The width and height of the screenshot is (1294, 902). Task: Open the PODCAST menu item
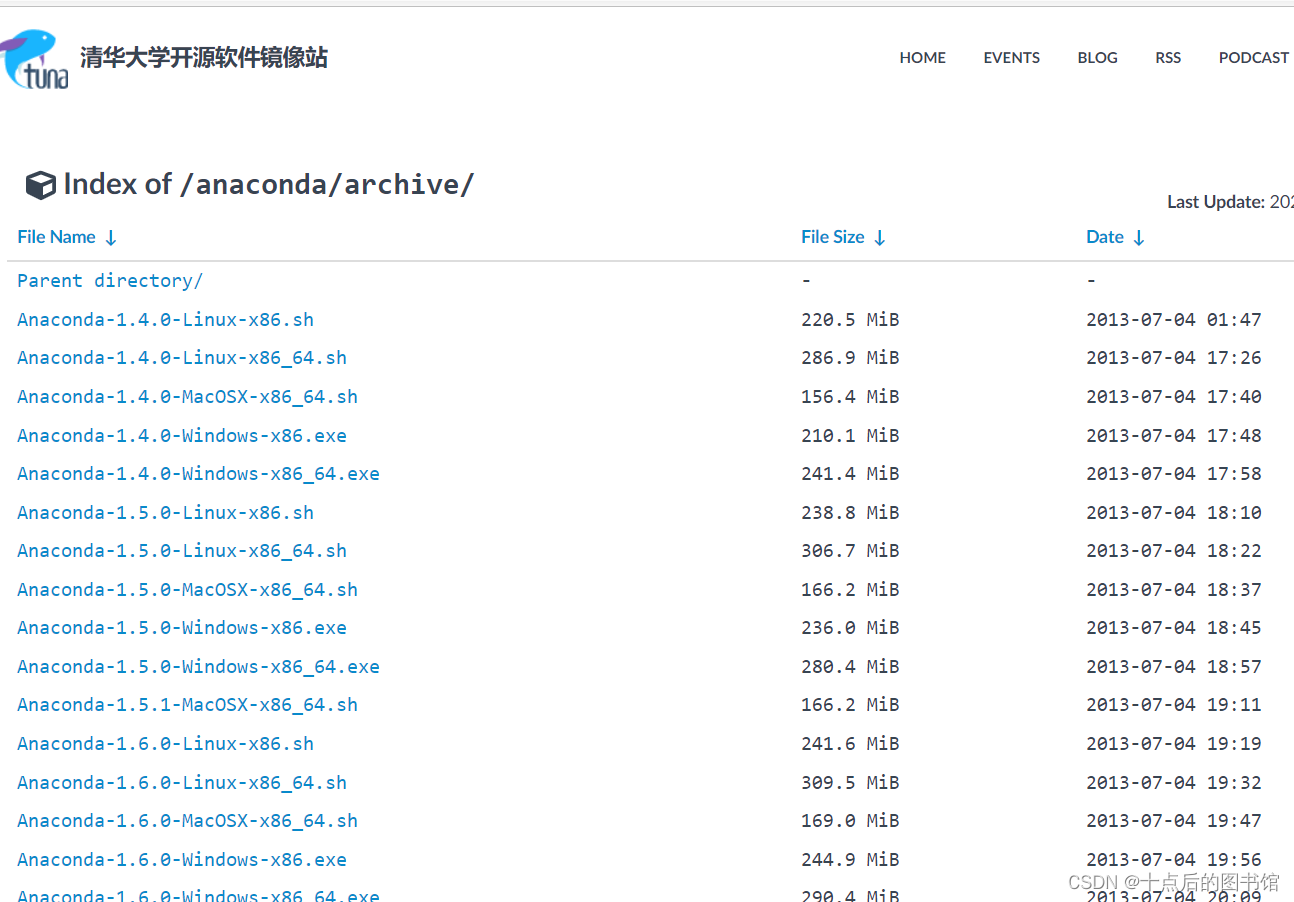click(x=1254, y=58)
